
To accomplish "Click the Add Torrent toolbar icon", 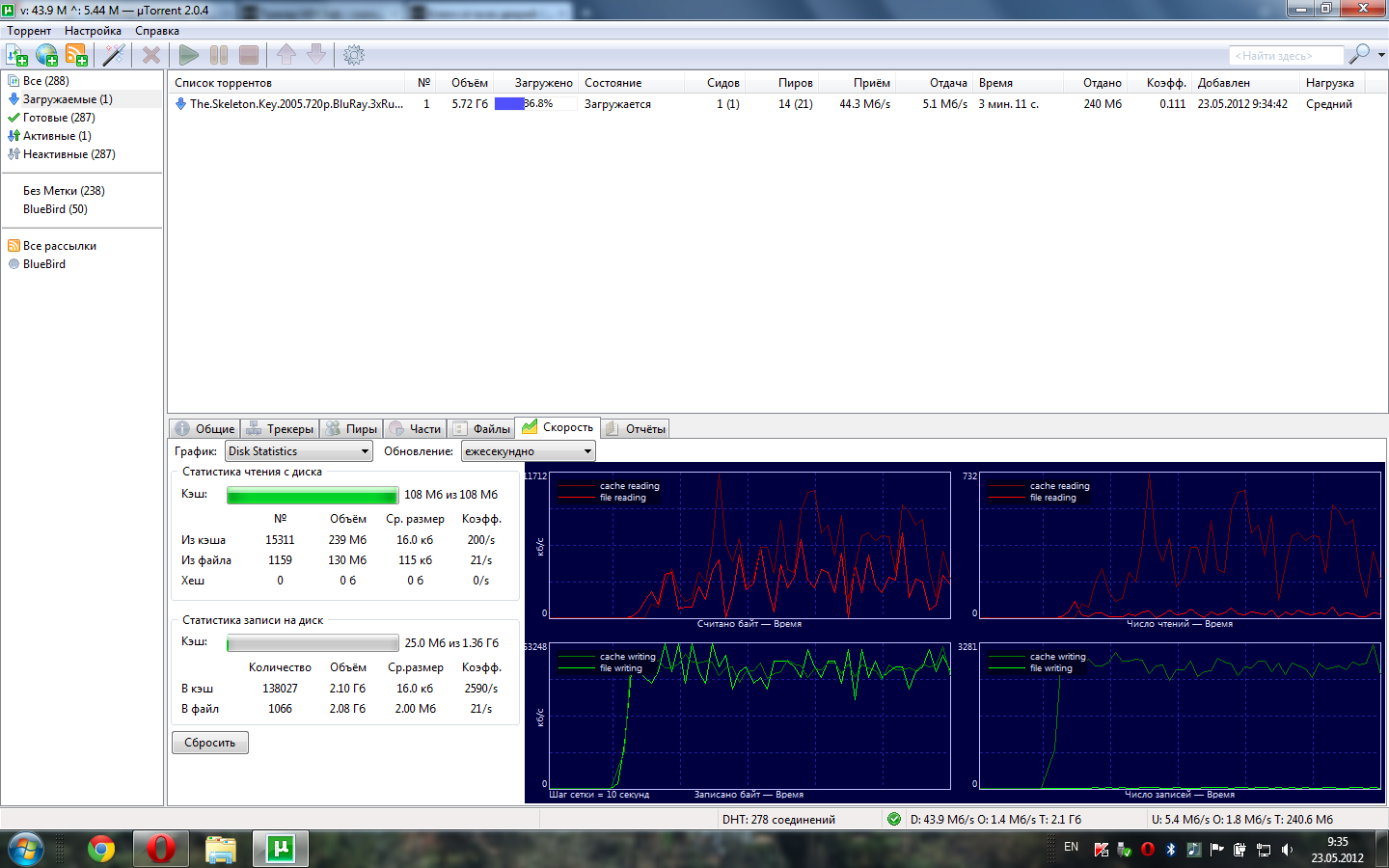I will coord(17,55).
